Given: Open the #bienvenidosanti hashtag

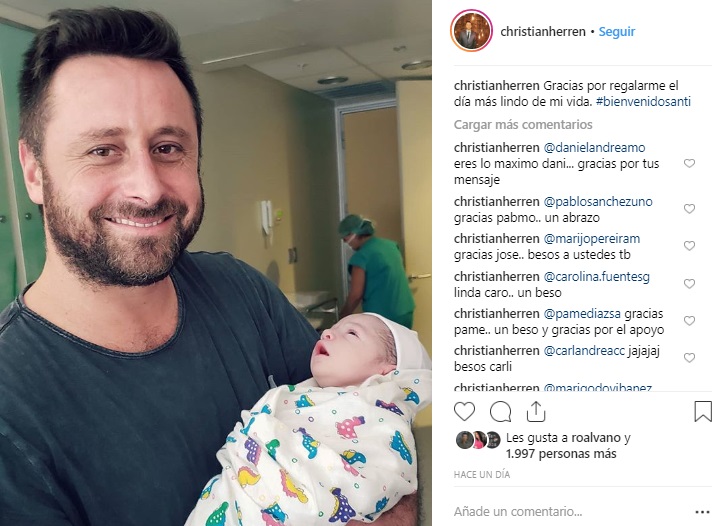Looking at the screenshot, I should (643, 101).
